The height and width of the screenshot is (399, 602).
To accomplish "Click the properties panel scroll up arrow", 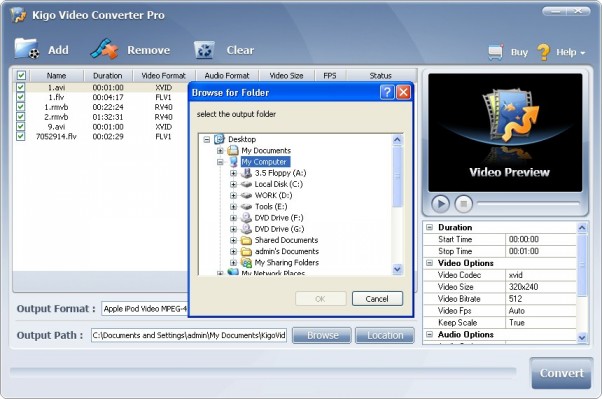I will [582, 227].
